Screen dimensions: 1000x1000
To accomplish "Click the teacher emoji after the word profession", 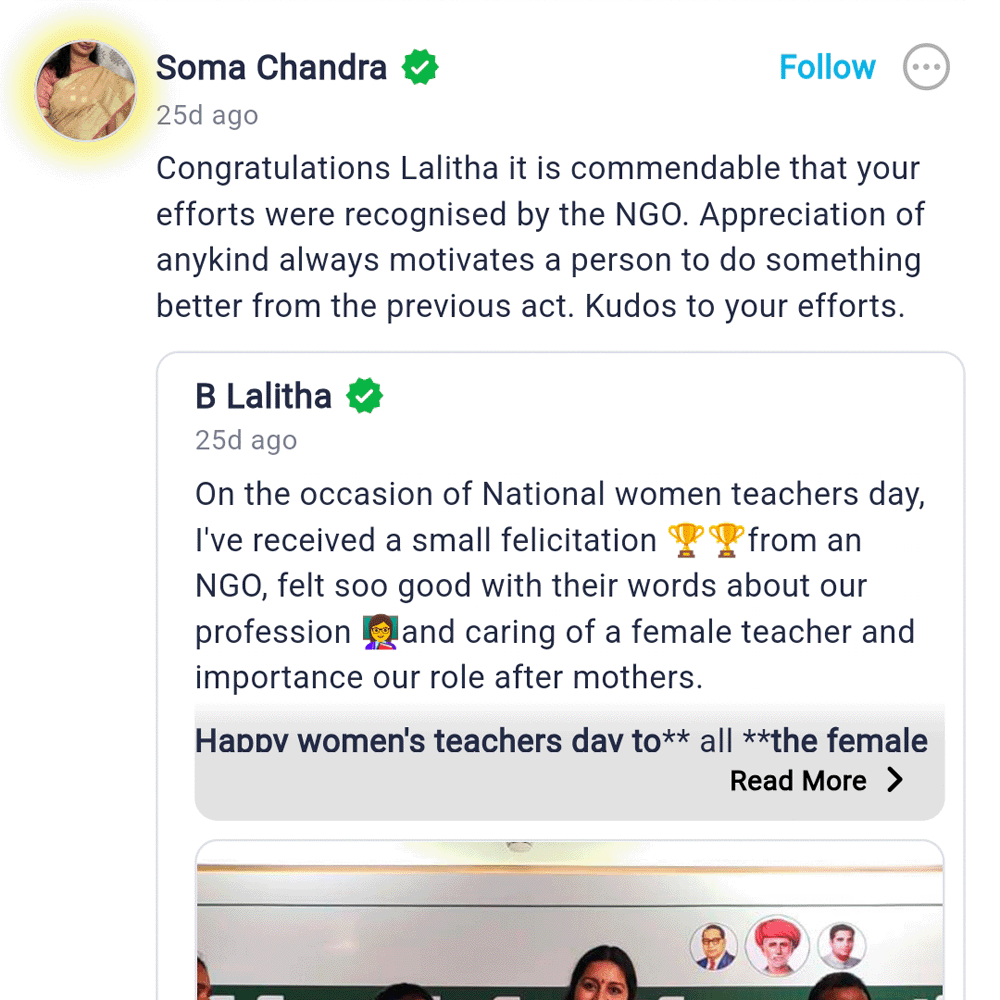I will point(381,632).
